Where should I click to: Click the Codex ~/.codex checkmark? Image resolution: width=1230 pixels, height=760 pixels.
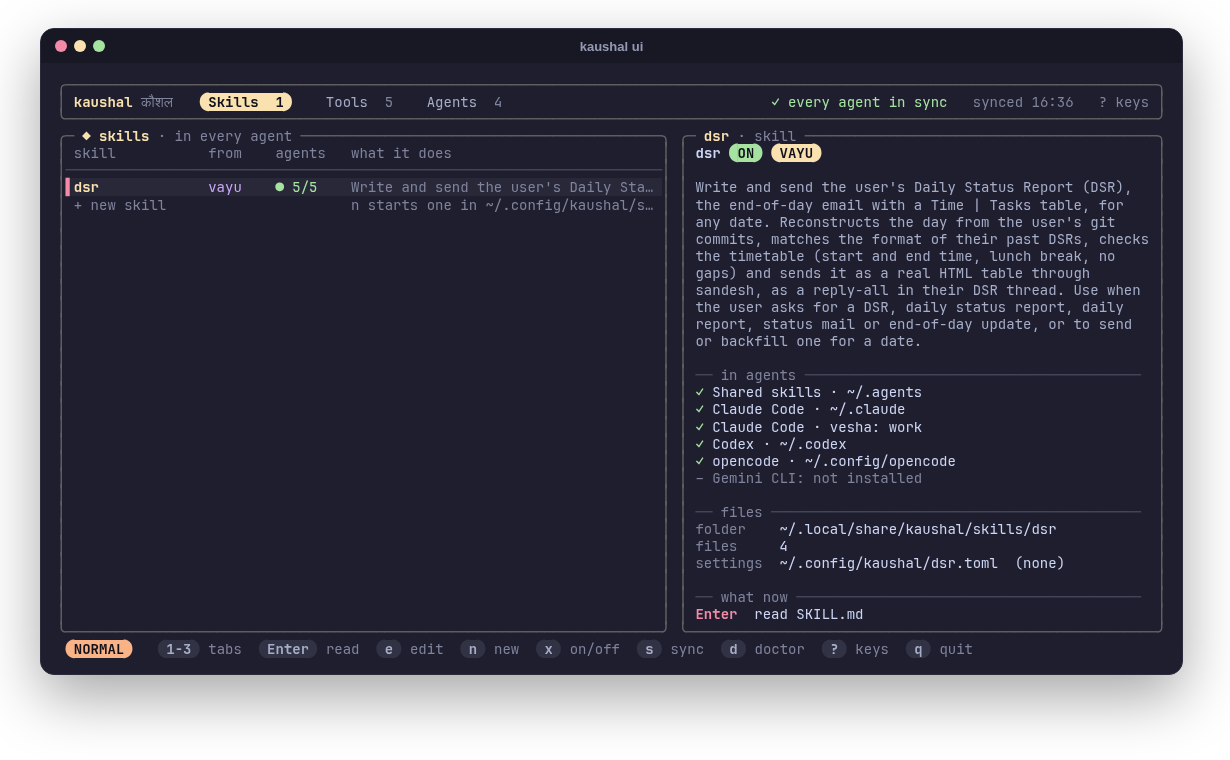click(700, 444)
